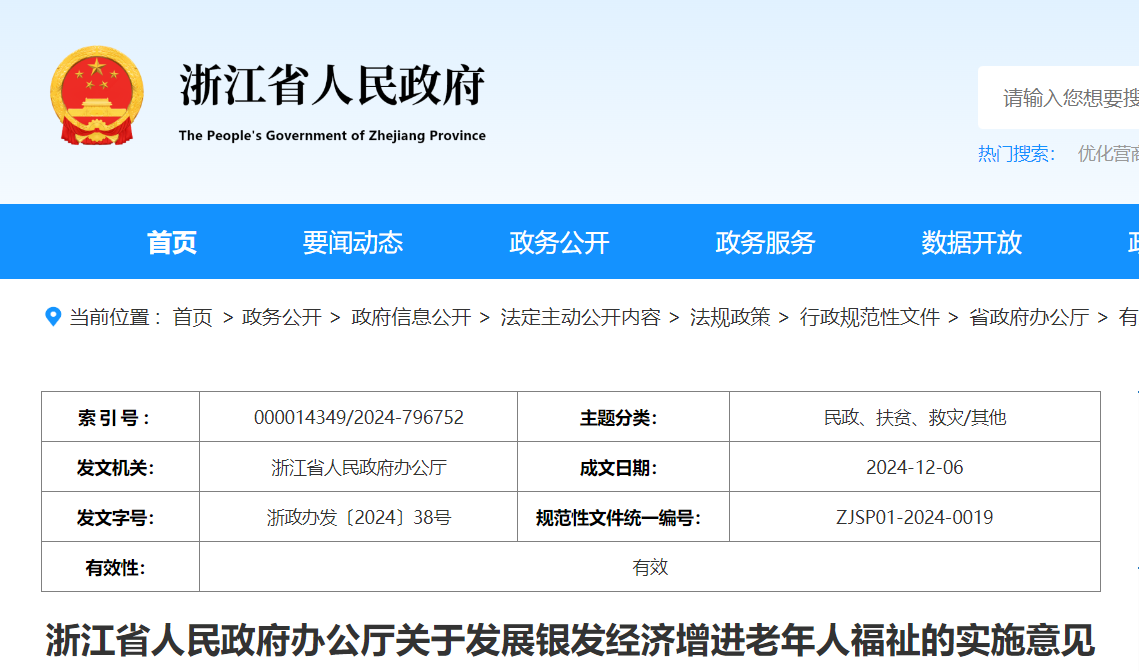Viewport: 1139px width, 671px height.
Task: Select the issuing agency 浙江省人民政府办公厅
Action: pos(359,468)
